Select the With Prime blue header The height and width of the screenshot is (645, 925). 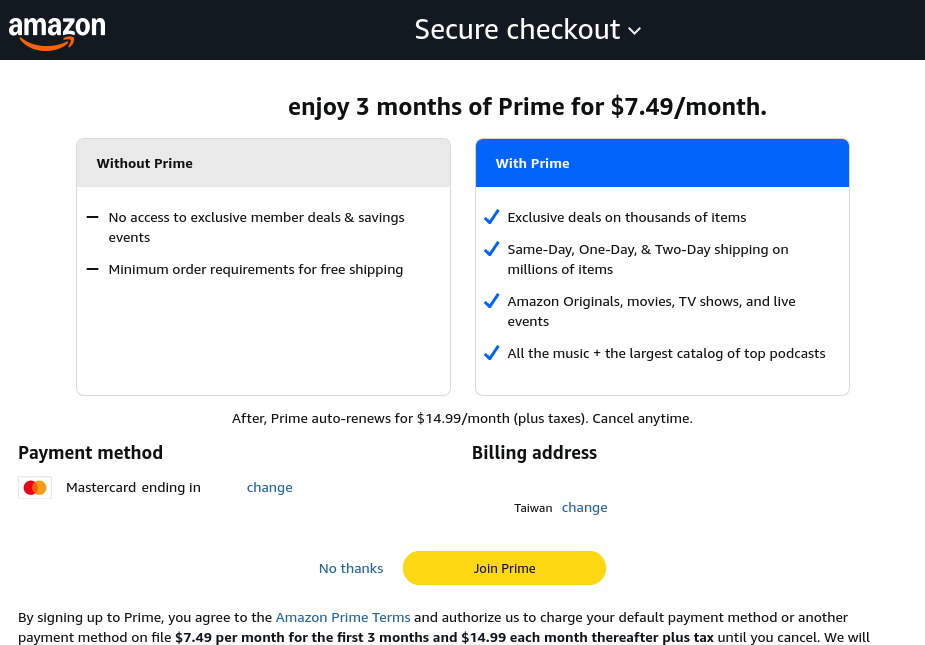(x=662, y=163)
